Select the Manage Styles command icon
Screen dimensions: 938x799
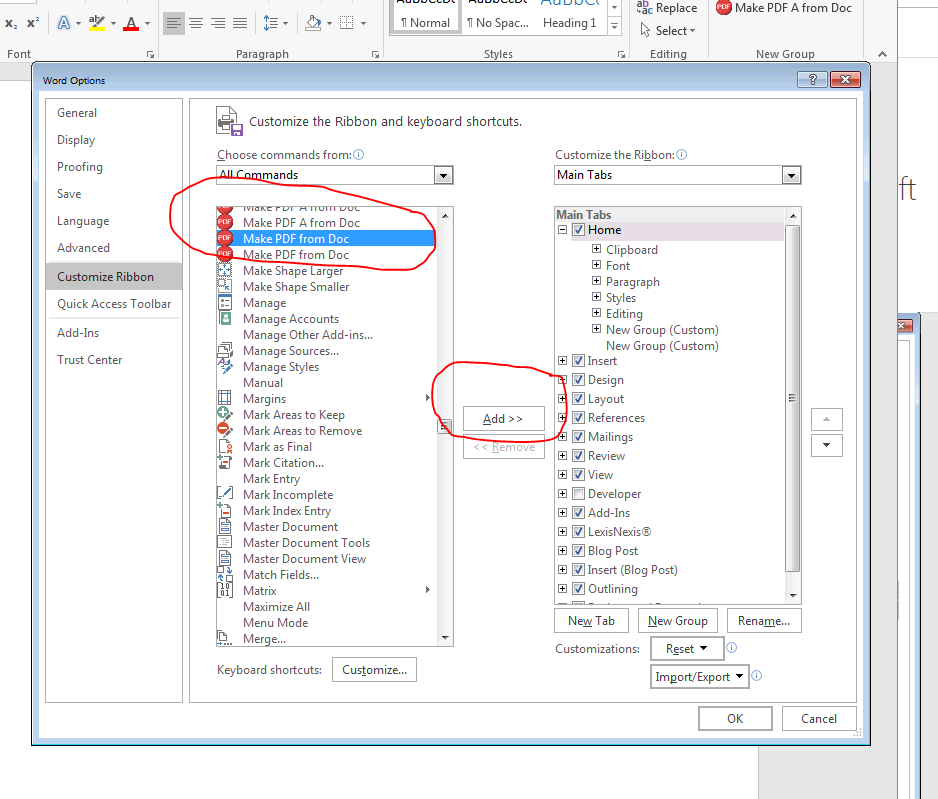(x=225, y=367)
